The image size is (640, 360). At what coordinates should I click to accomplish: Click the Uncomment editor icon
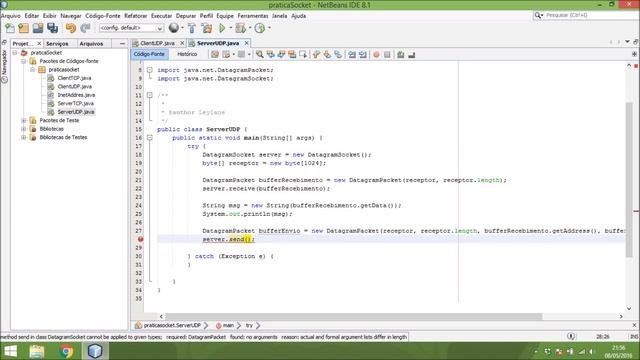click(x=411, y=54)
